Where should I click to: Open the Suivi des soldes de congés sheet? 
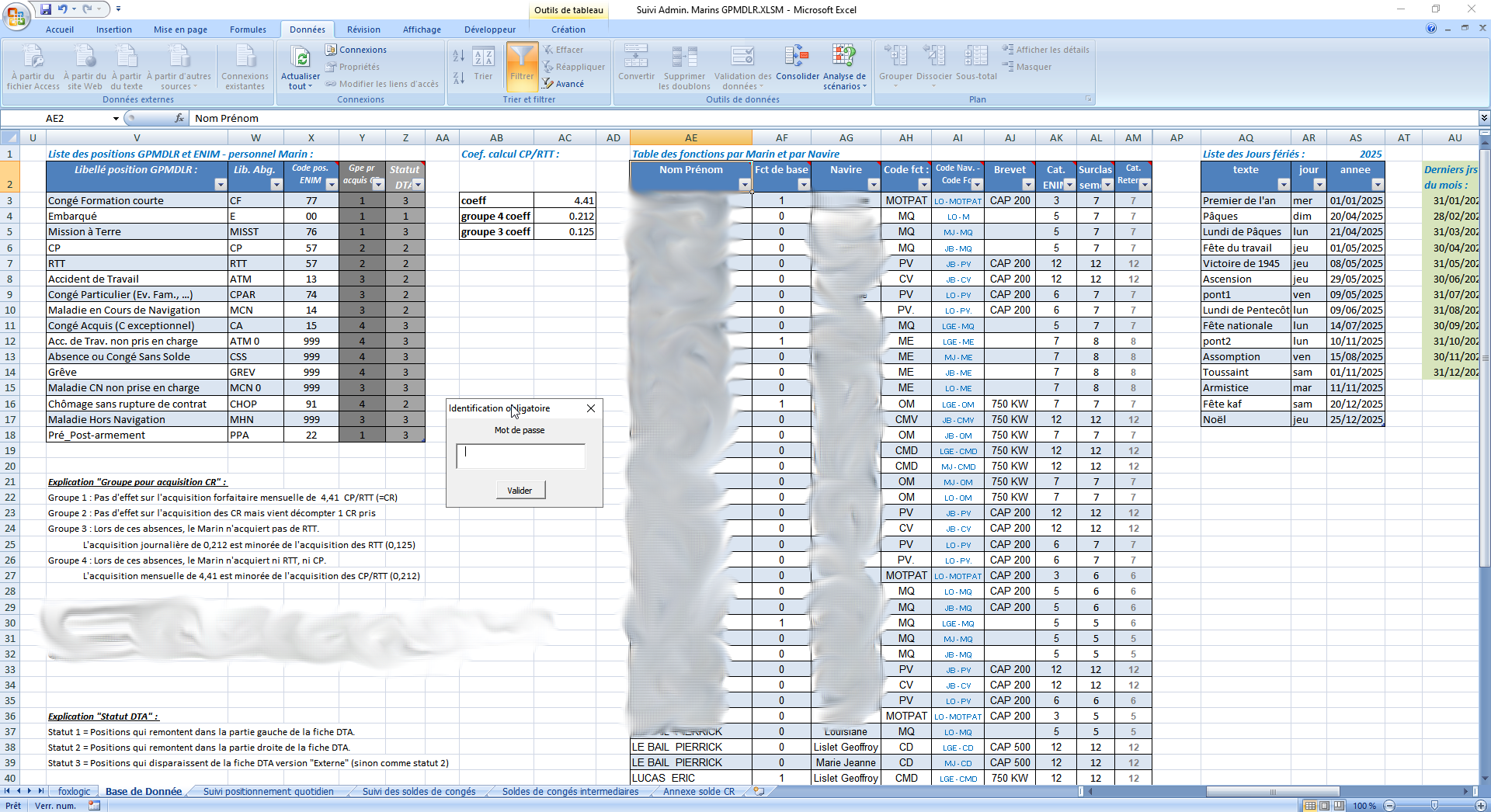419,792
